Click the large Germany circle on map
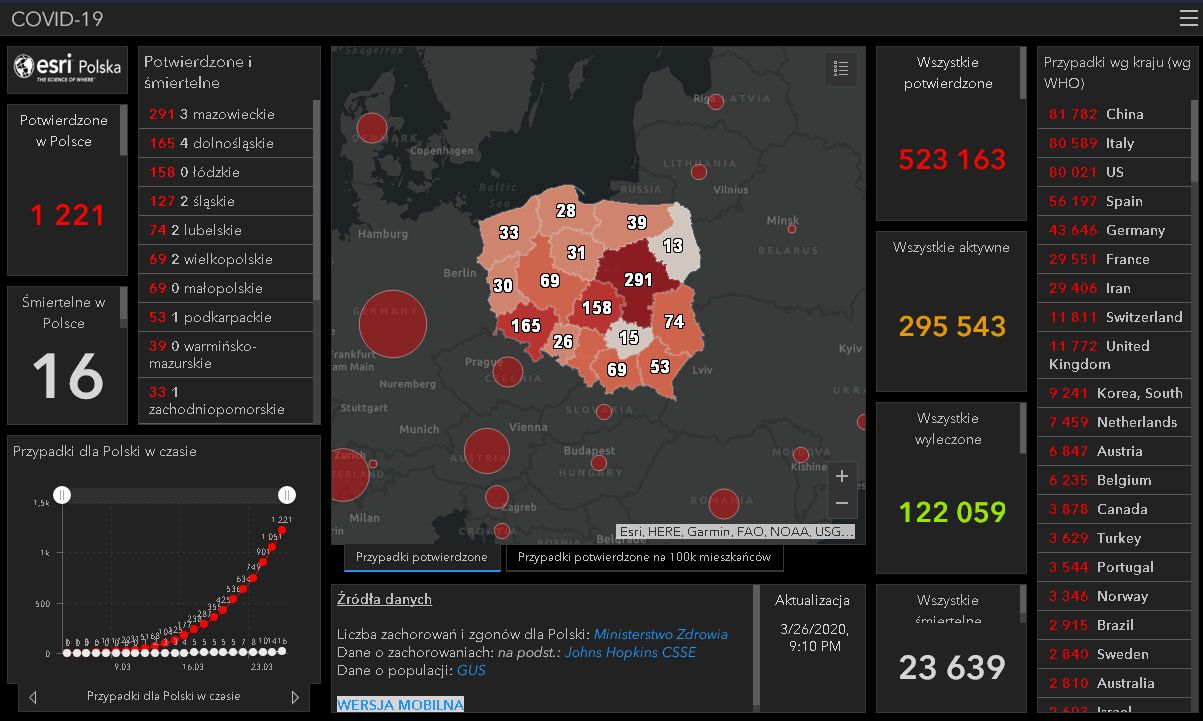Image resolution: width=1203 pixels, height=721 pixels. [393, 324]
